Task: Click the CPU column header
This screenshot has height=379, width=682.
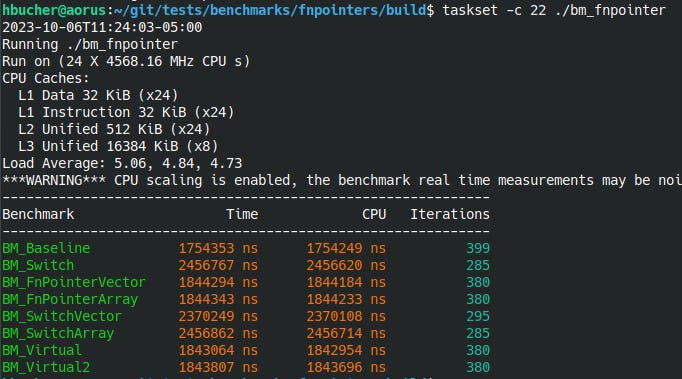Action: pos(374,214)
